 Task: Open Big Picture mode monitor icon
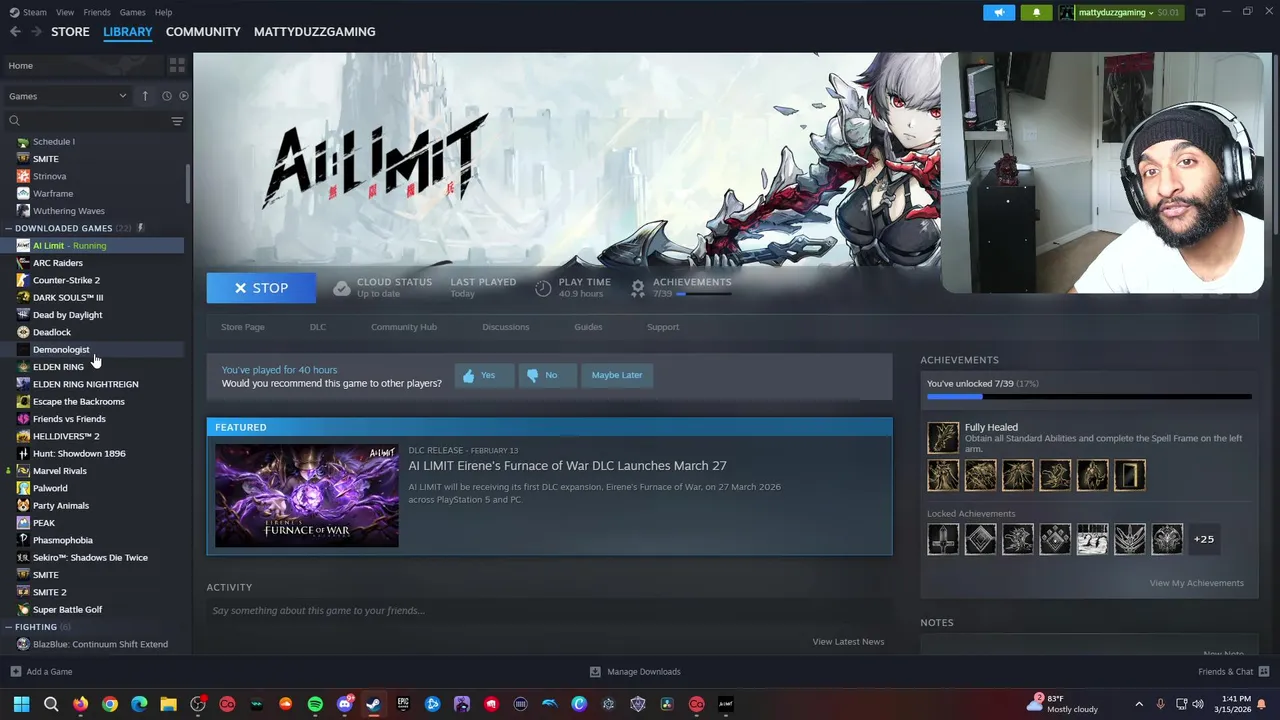[x=1200, y=12]
